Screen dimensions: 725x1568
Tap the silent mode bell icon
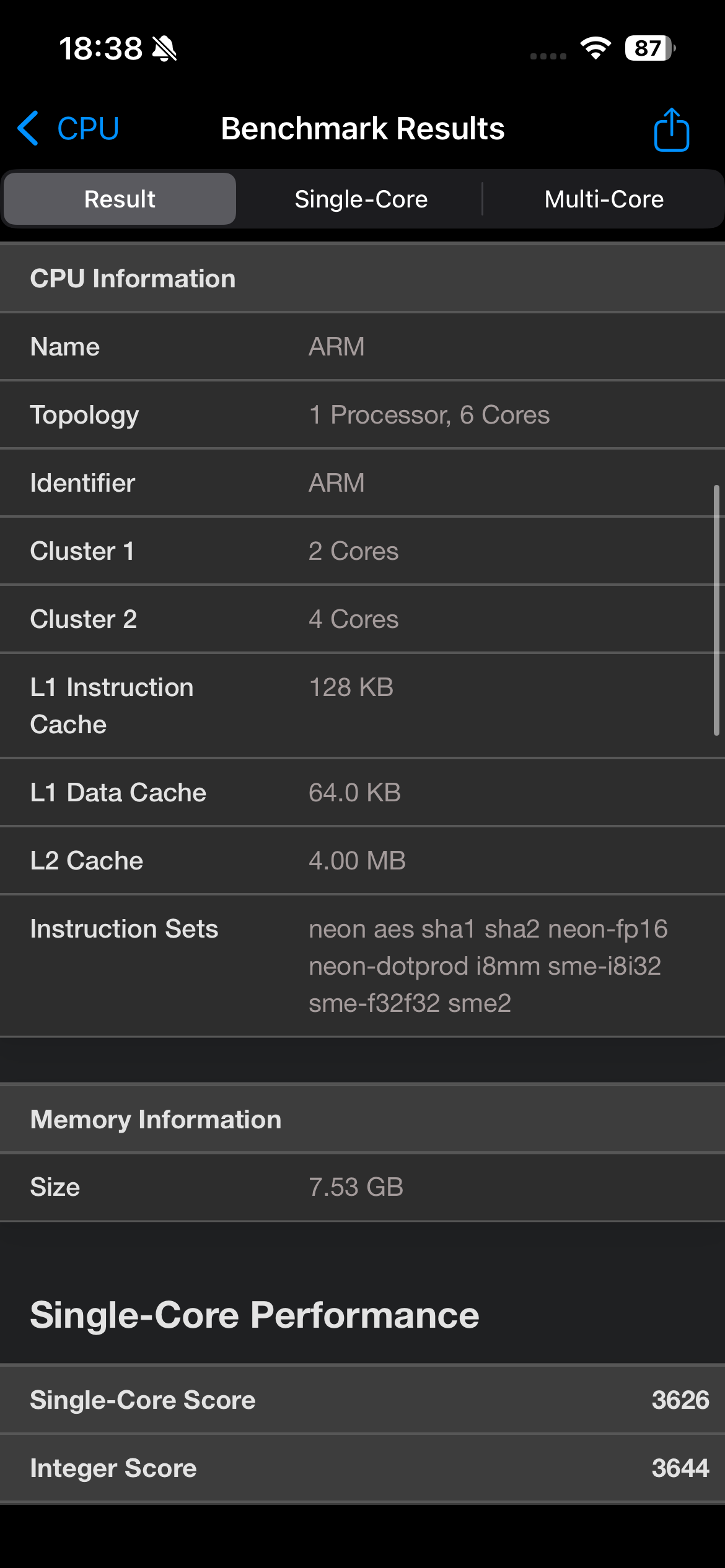(x=165, y=49)
